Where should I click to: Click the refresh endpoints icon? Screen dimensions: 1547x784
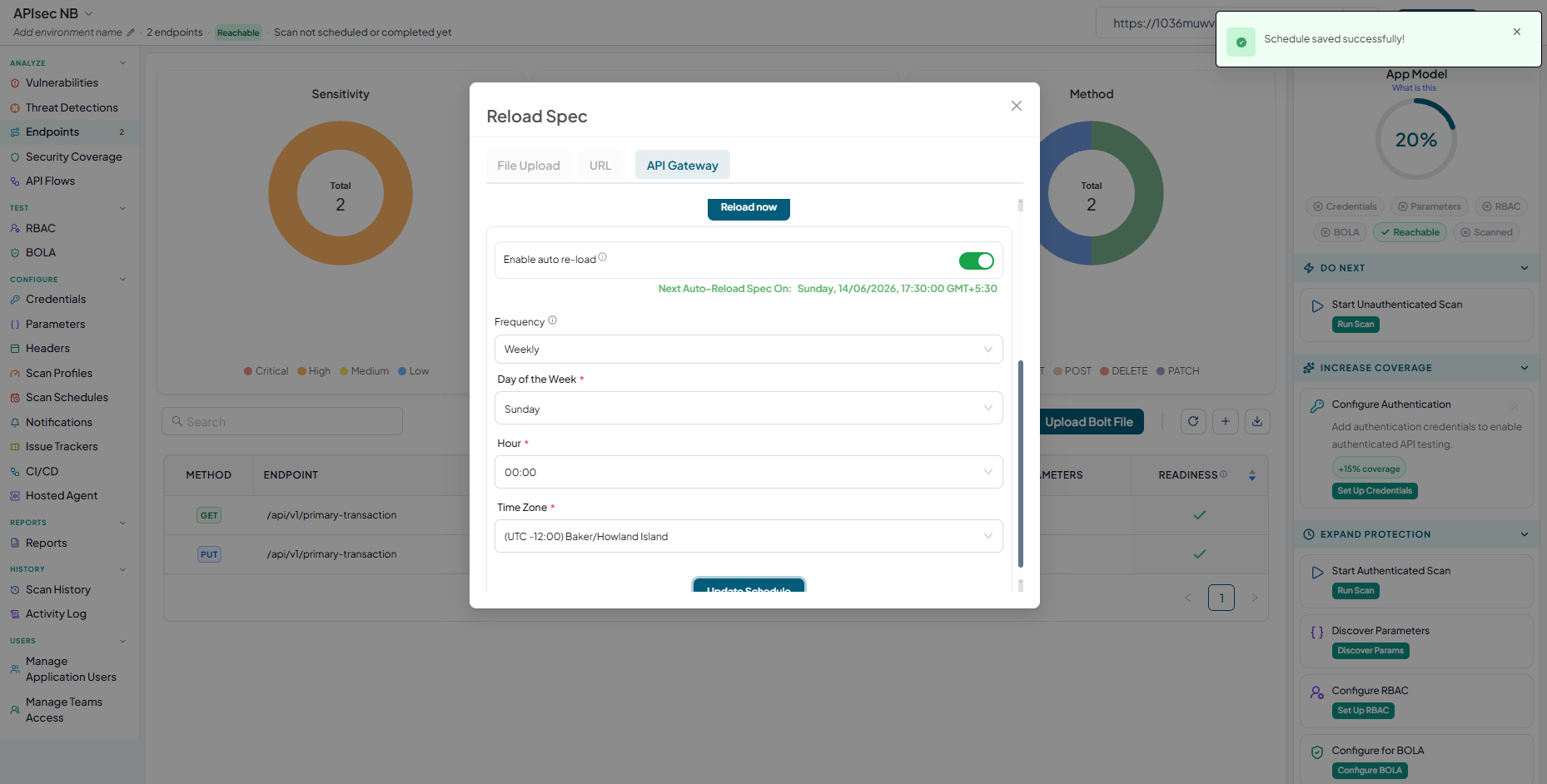click(1193, 422)
